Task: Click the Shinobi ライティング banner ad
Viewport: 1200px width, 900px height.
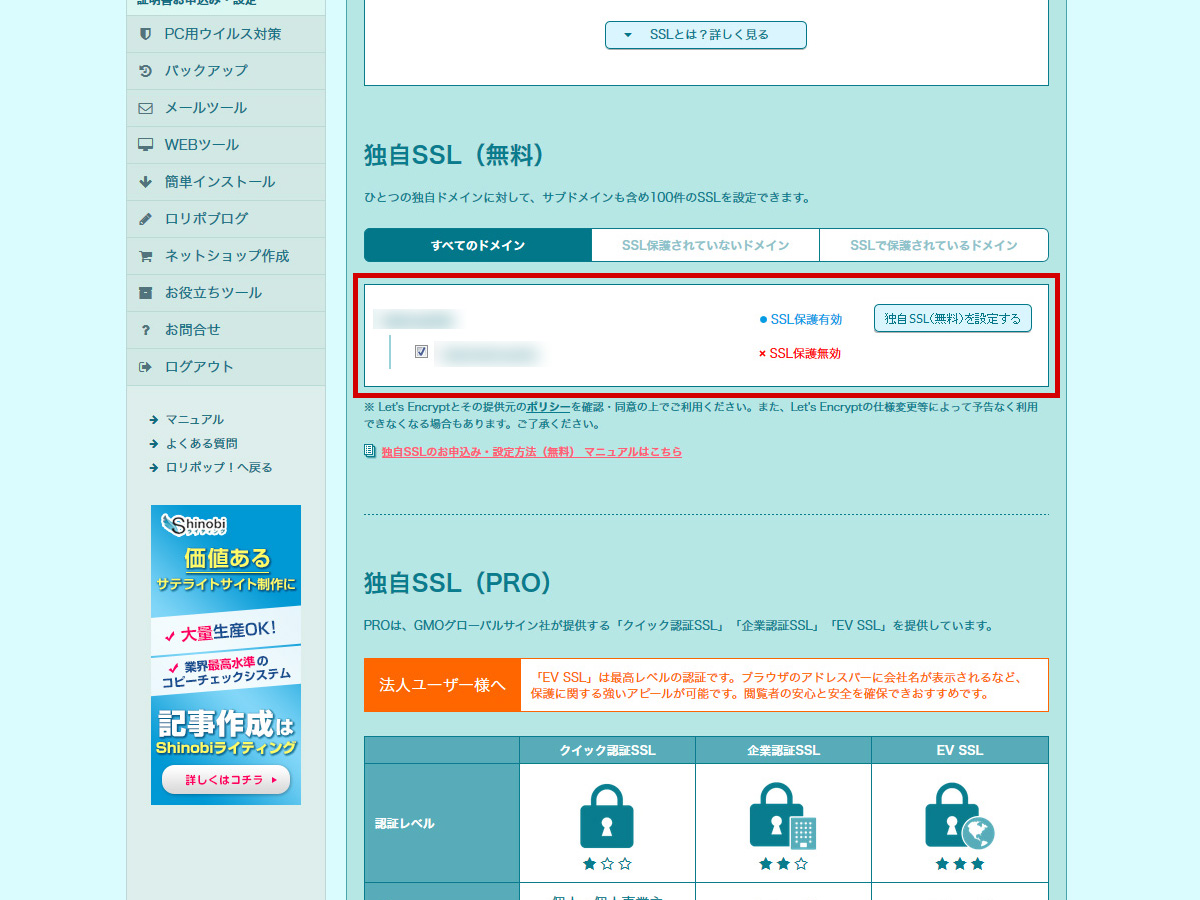Action: point(226,654)
